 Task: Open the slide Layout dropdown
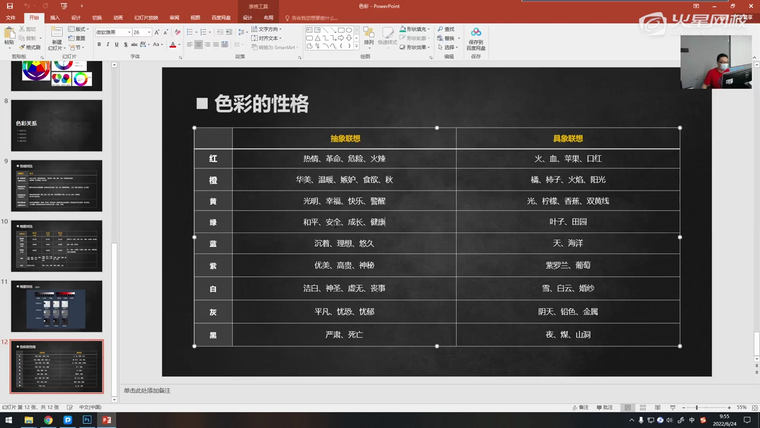pos(80,29)
